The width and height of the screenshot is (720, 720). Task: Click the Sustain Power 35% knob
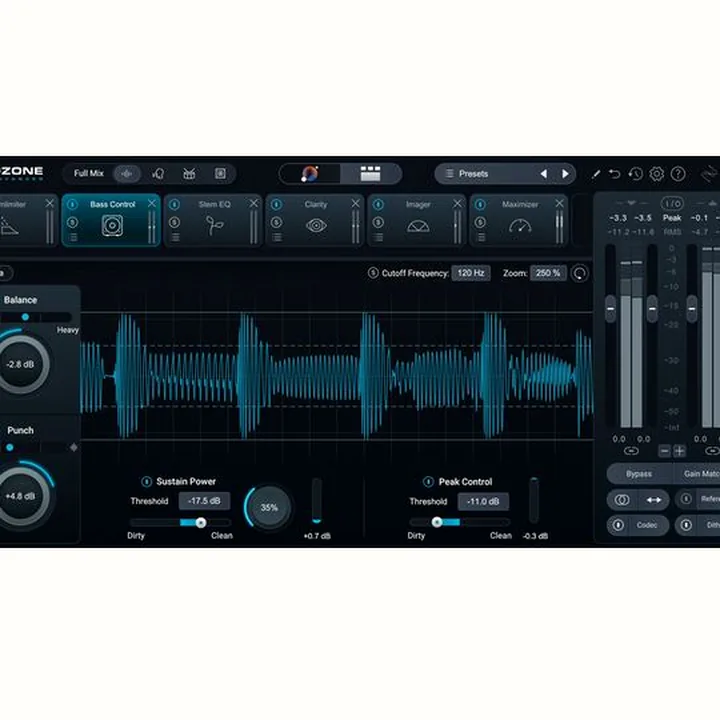point(269,507)
